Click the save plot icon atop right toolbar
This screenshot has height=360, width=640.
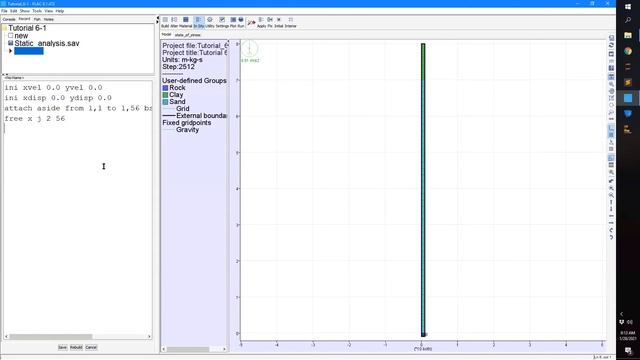click(611, 38)
